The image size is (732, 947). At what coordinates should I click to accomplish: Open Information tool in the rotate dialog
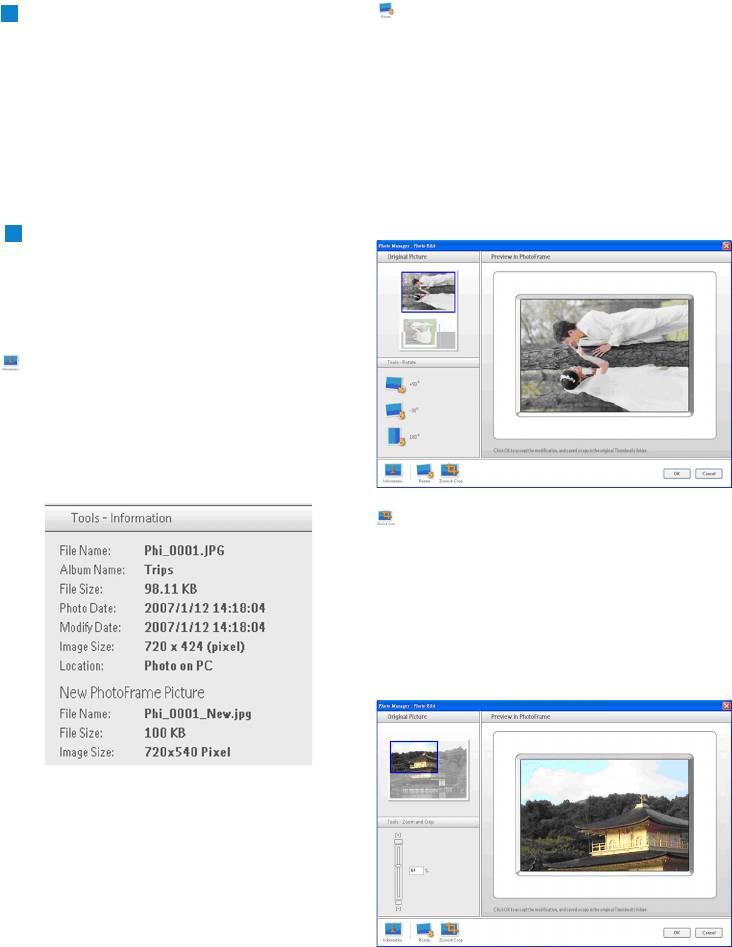point(392,471)
